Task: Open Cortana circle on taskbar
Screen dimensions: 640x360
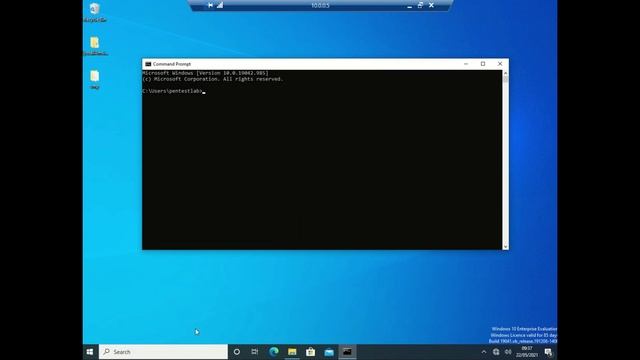Action: [x=237, y=352]
